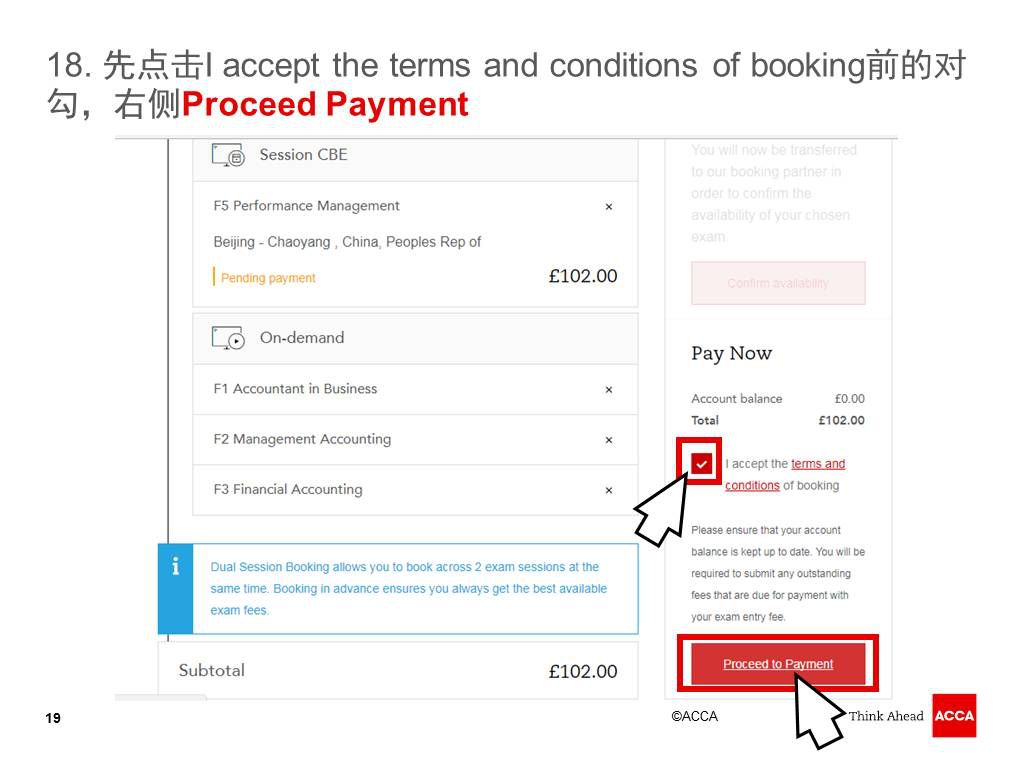Select the Pay Now heading
This screenshot has height=767, width=1015.
click(731, 353)
